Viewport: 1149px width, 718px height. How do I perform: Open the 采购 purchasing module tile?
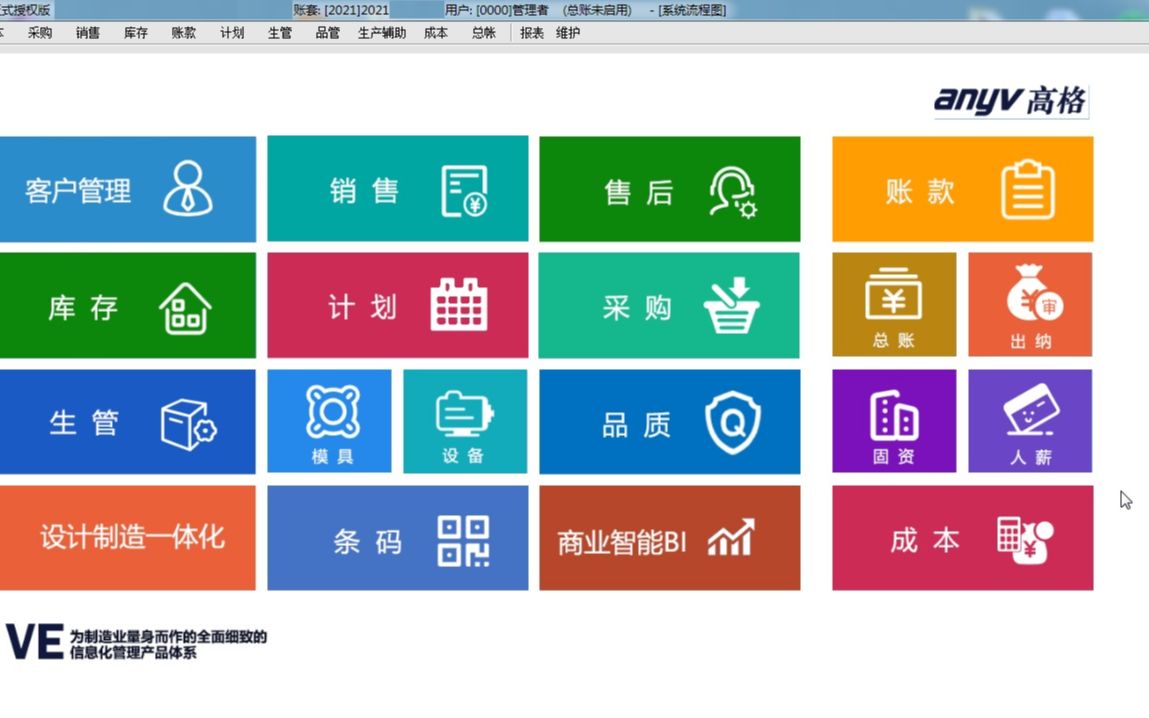[669, 305]
